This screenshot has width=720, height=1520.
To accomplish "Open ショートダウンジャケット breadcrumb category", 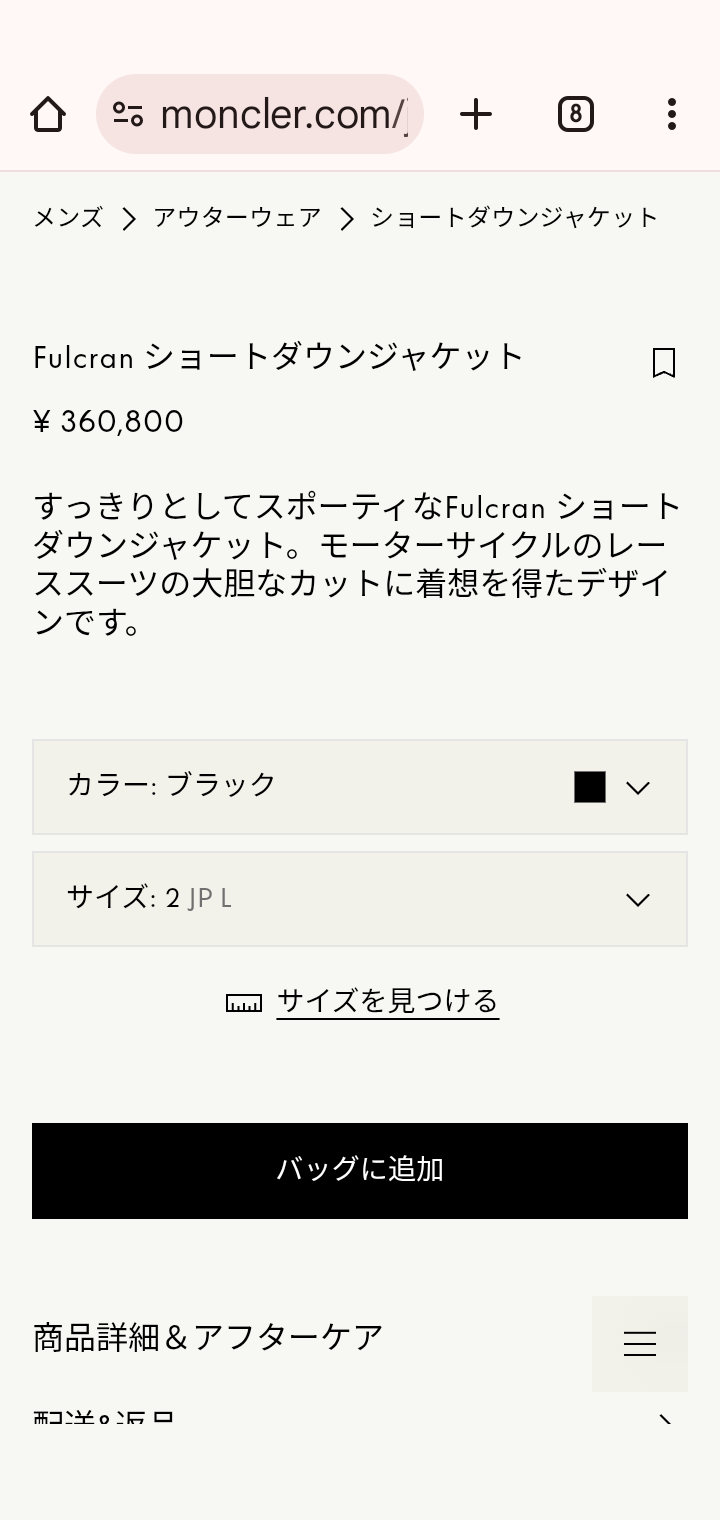I will coord(514,218).
